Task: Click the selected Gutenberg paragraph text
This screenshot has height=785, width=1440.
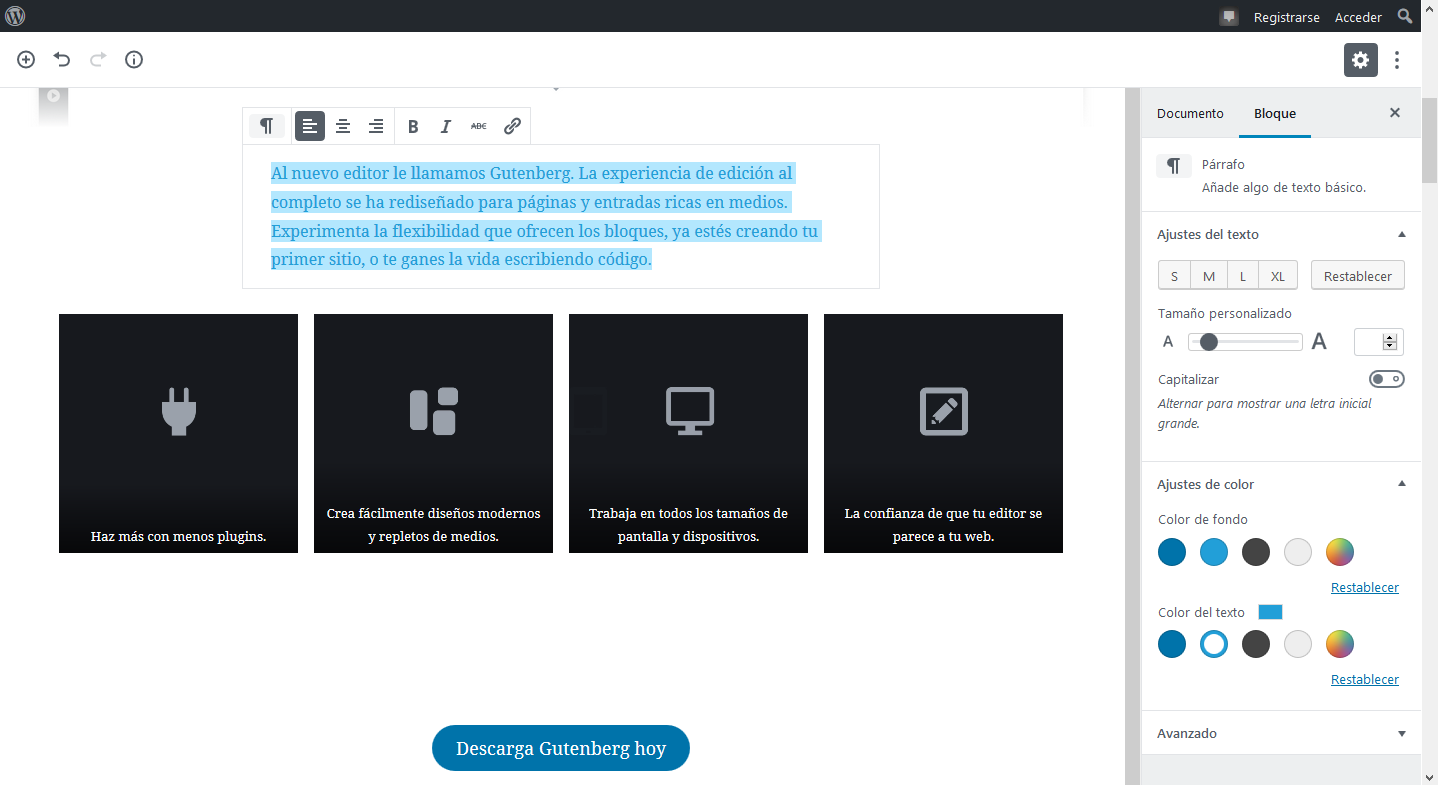Action: tap(546, 217)
